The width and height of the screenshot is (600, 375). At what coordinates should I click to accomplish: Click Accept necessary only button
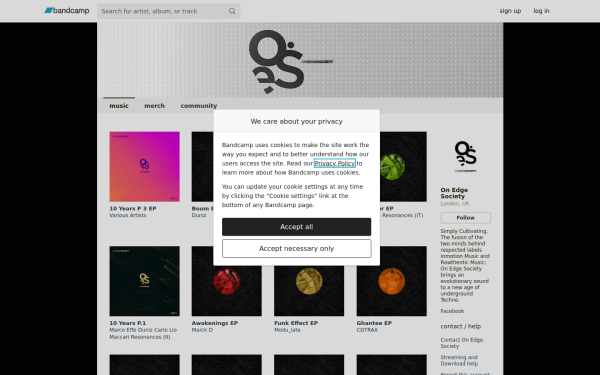click(297, 249)
